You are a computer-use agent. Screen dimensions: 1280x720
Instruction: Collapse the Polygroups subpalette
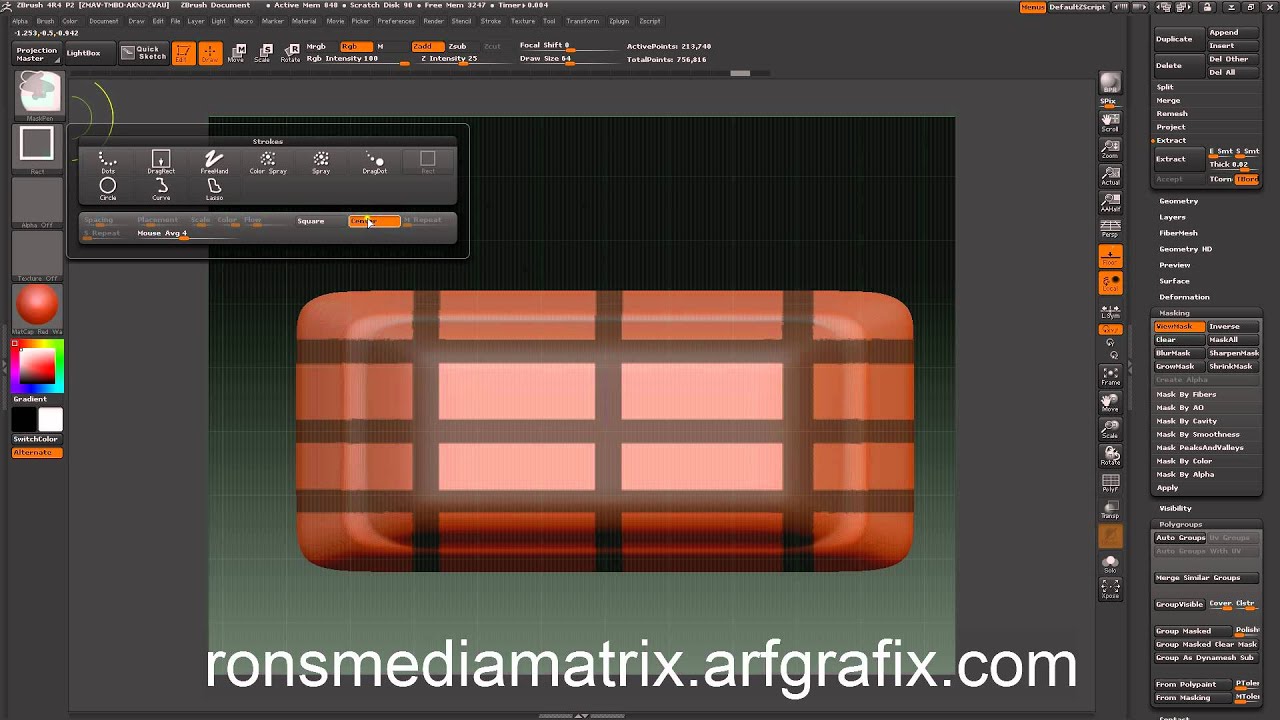tap(1180, 524)
